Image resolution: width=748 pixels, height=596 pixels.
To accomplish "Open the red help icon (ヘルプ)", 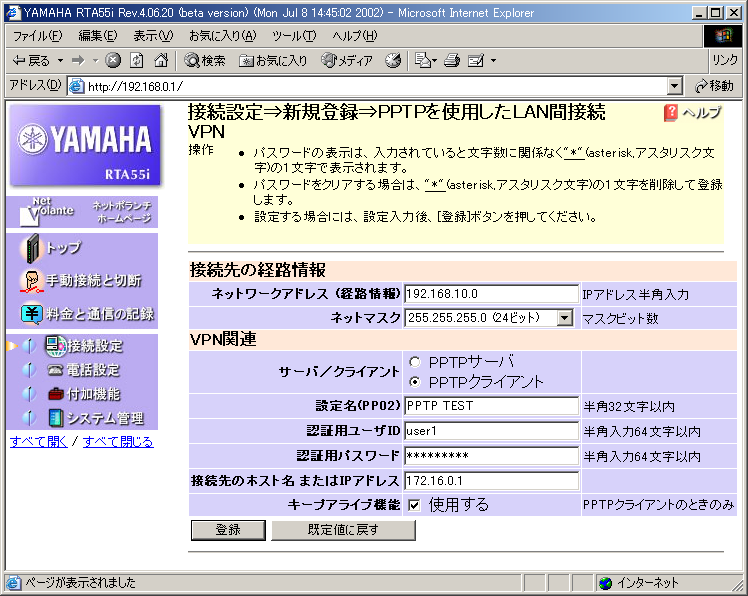I will [x=671, y=112].
